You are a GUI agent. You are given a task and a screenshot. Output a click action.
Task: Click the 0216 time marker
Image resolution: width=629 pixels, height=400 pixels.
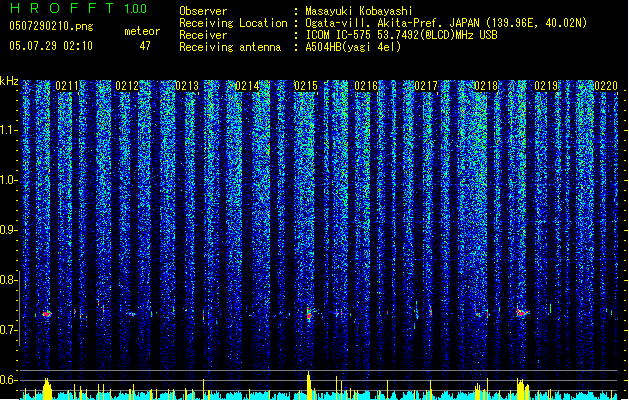(x=366, y=86)
